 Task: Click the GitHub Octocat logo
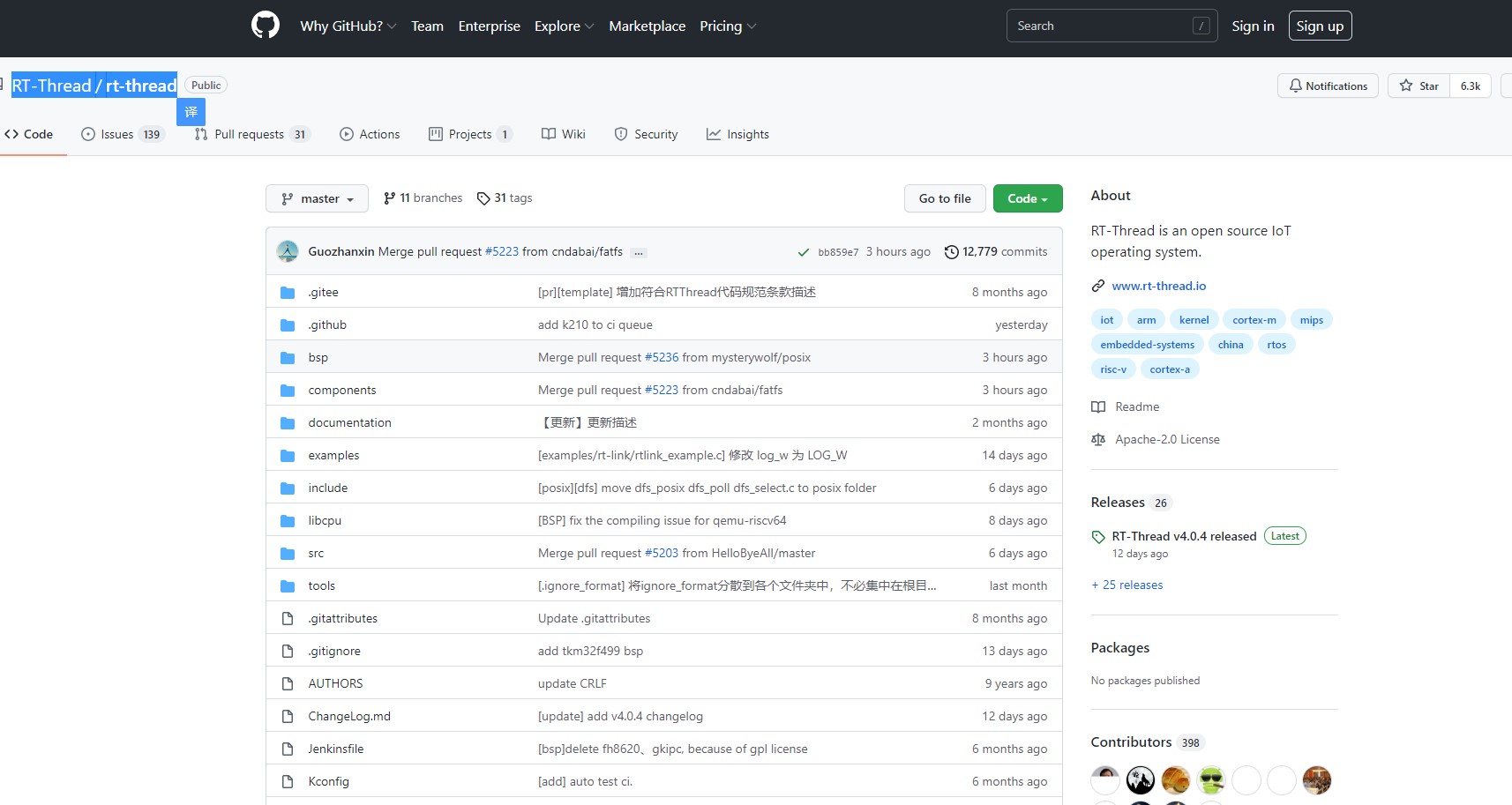266,25
